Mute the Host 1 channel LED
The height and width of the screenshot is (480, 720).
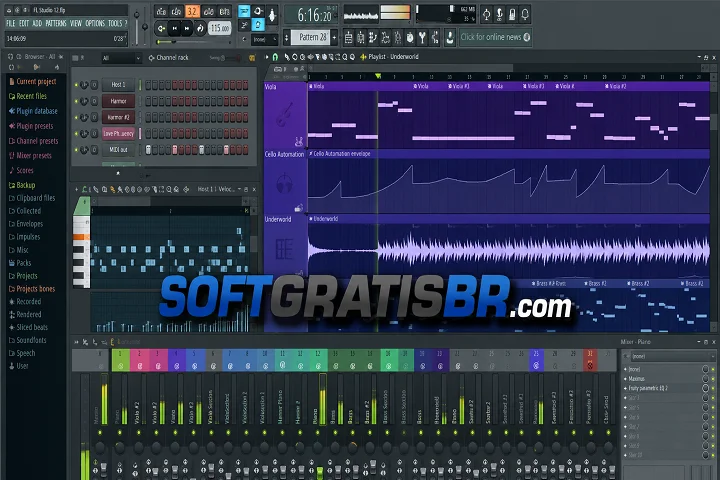coord(76,85)
